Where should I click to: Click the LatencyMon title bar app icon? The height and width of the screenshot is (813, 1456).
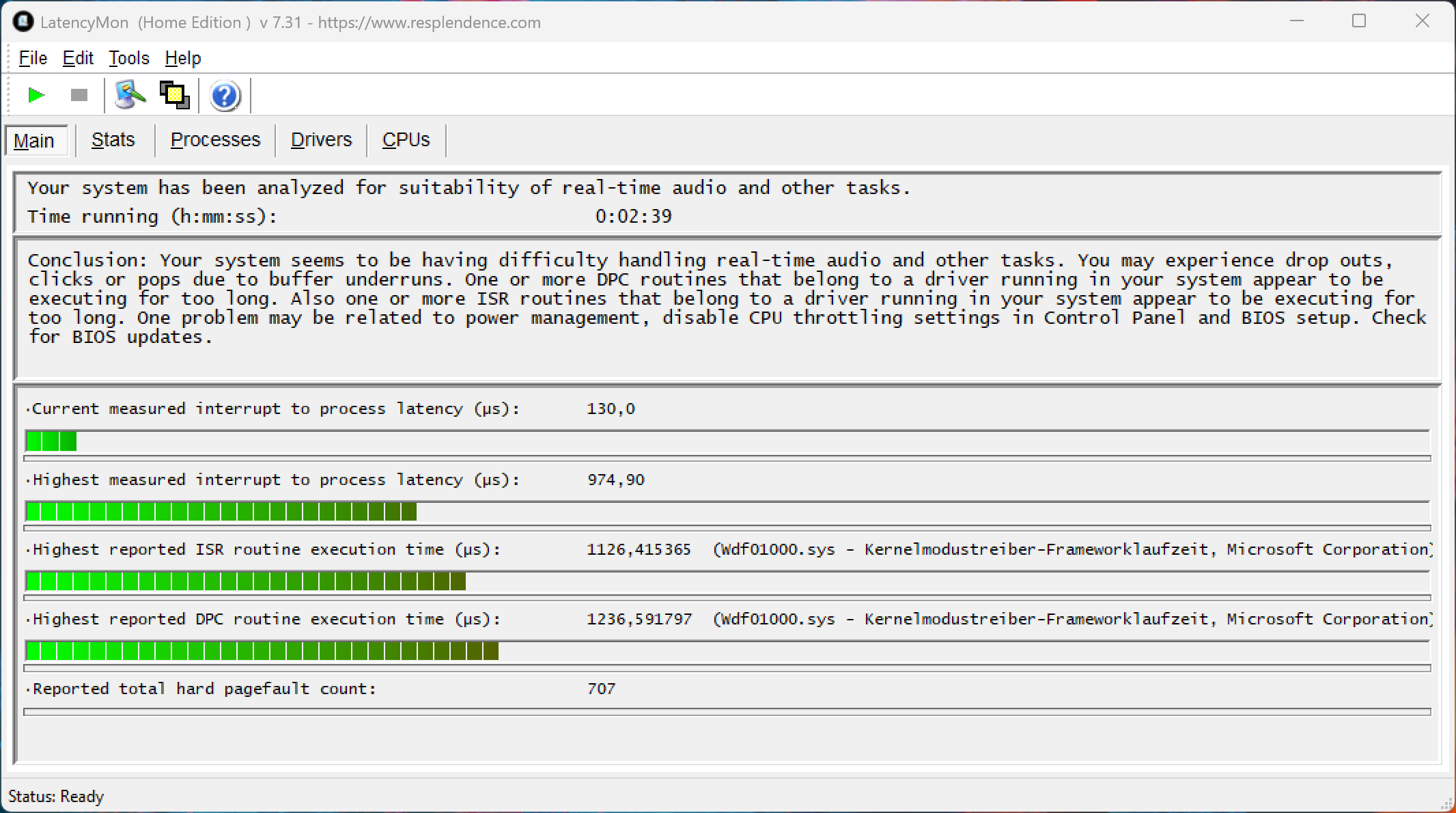coord(23,22)
